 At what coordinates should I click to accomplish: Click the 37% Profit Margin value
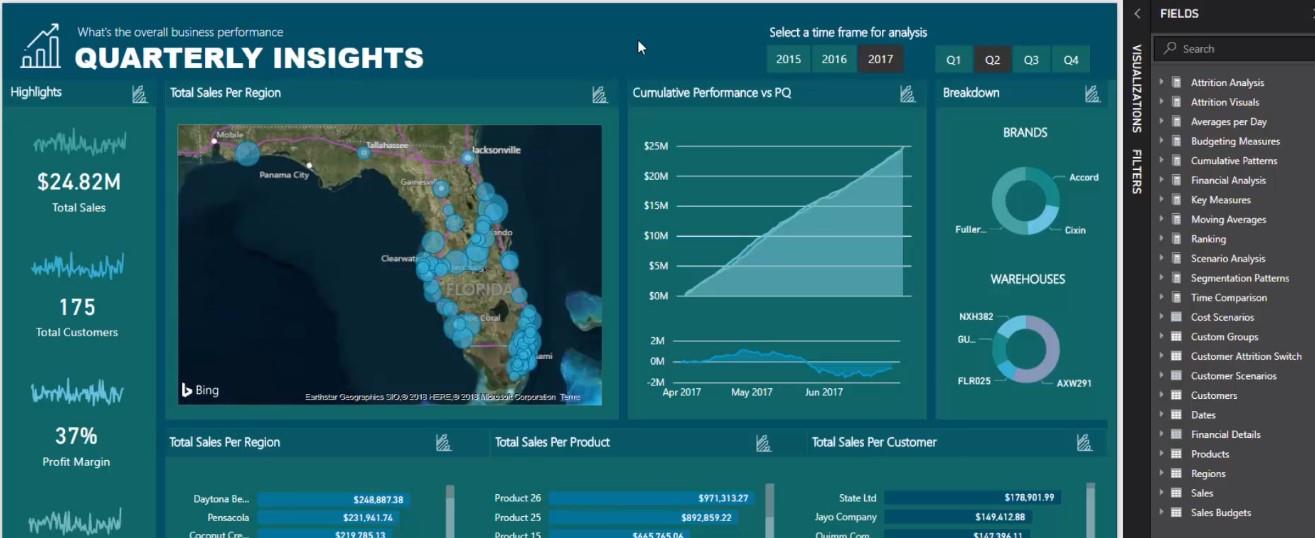coord(77,436)
